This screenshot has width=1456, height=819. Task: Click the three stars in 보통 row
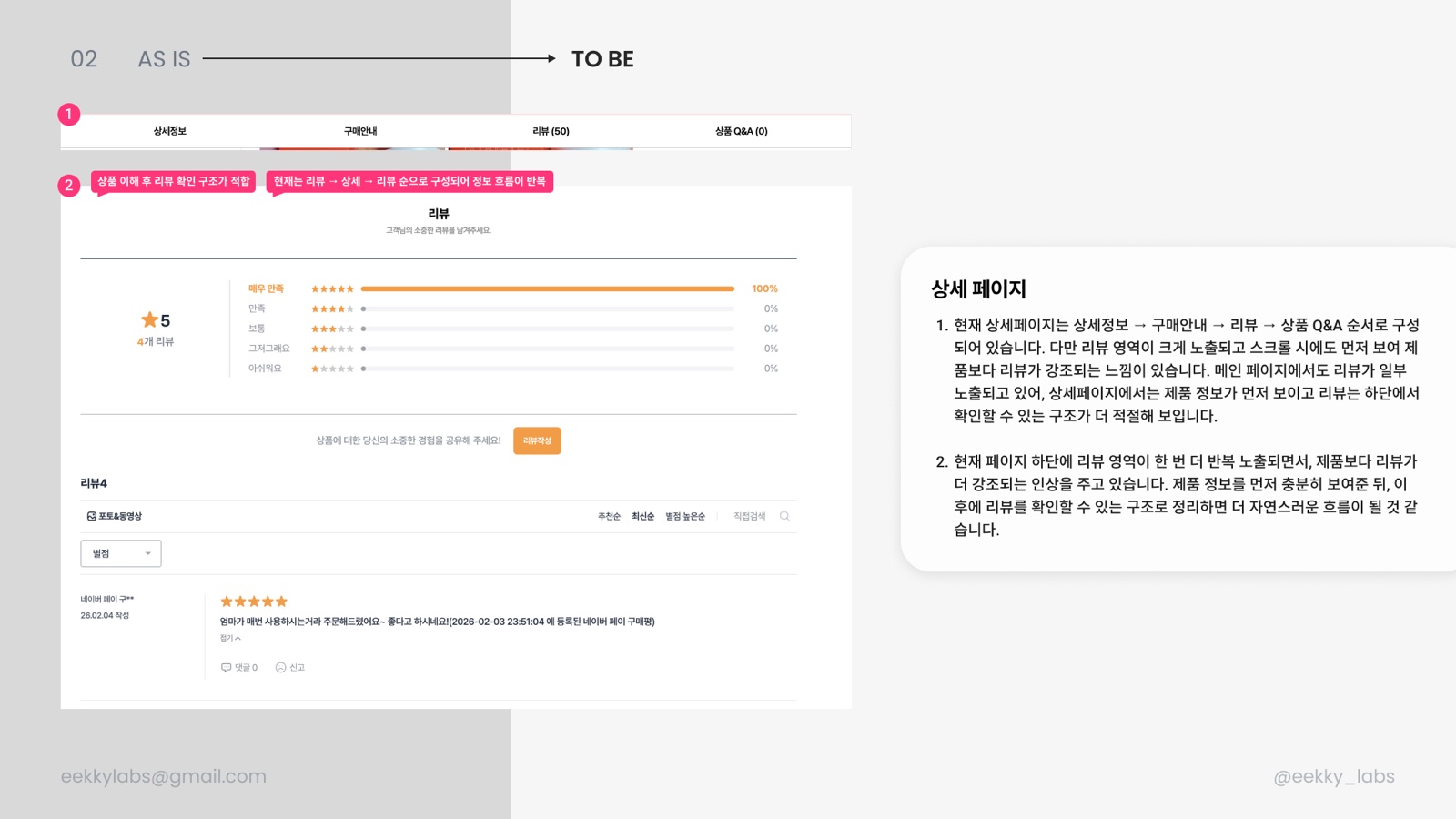click(x=332, y=329)
